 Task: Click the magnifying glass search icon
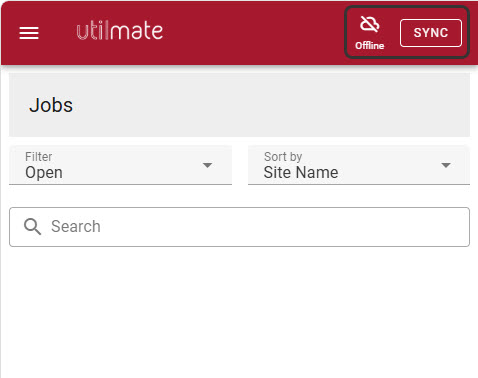coord(33,227)
